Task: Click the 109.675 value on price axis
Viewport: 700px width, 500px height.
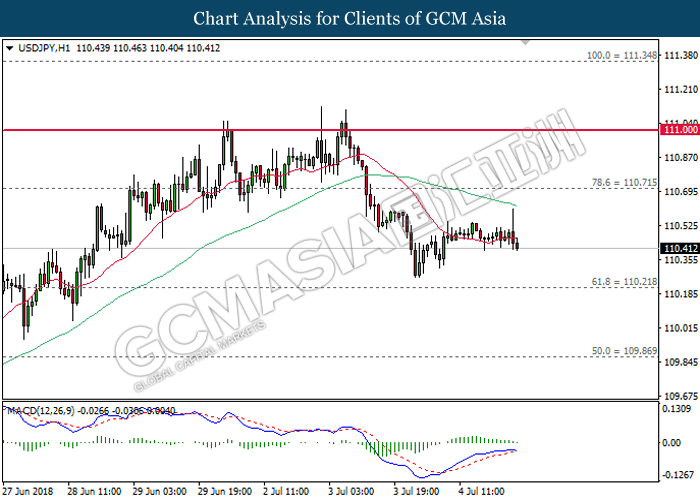Action: point(679,395)
